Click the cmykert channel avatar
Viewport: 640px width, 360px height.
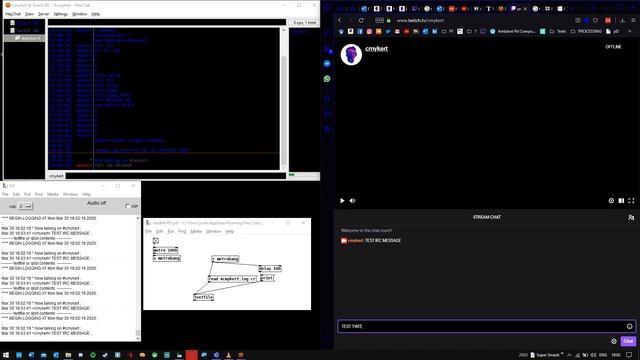[x=351, y=54]
